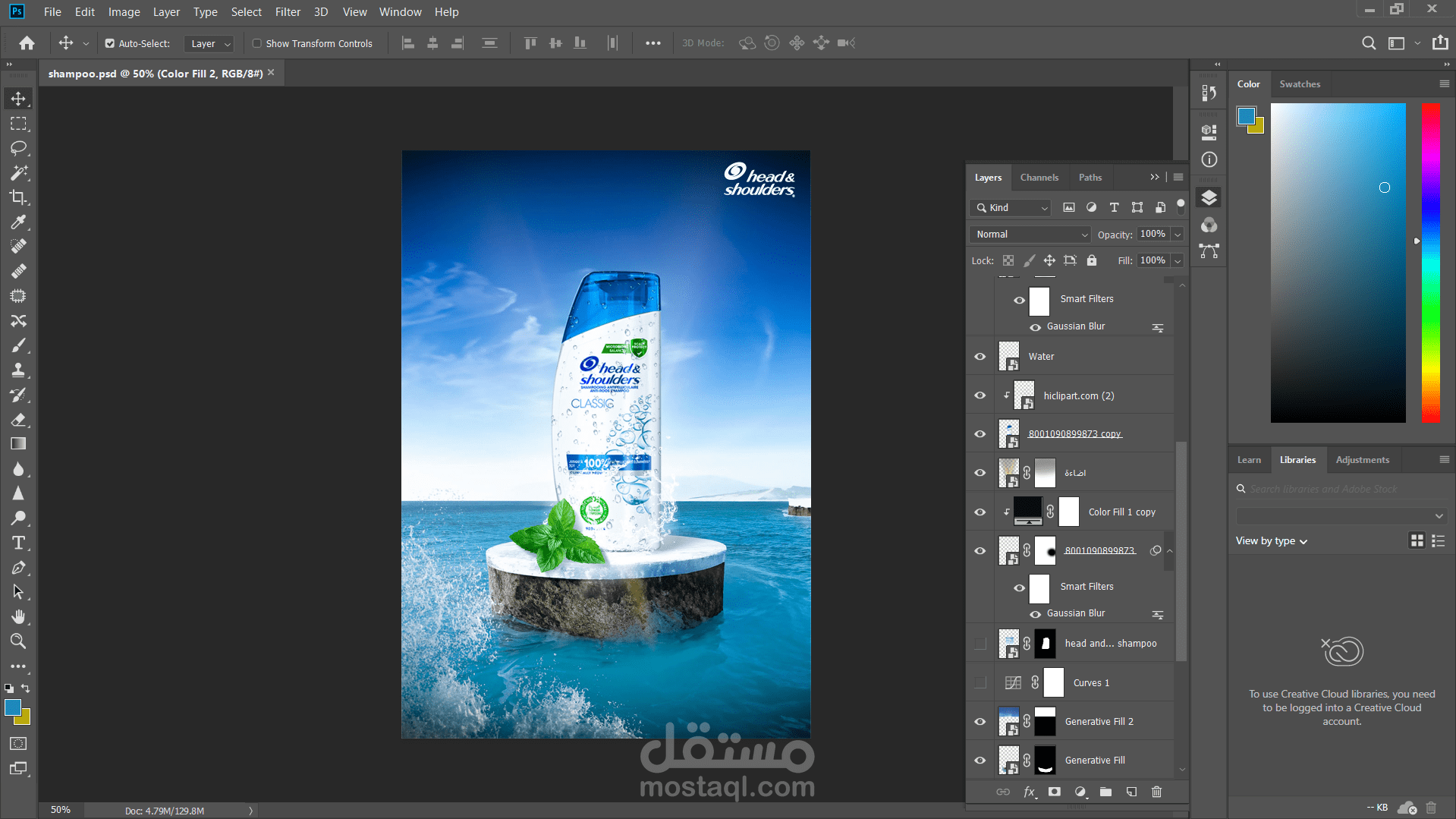Create a new adjustment layer

(1080, 792)
